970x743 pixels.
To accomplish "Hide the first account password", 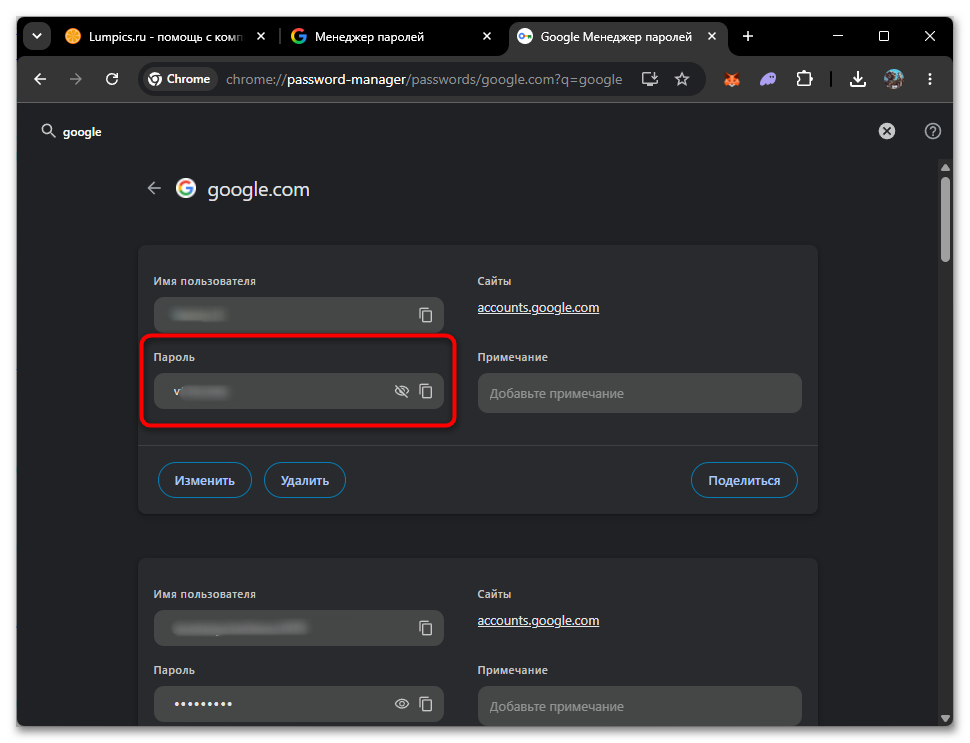I will click(x=401, y=391).
